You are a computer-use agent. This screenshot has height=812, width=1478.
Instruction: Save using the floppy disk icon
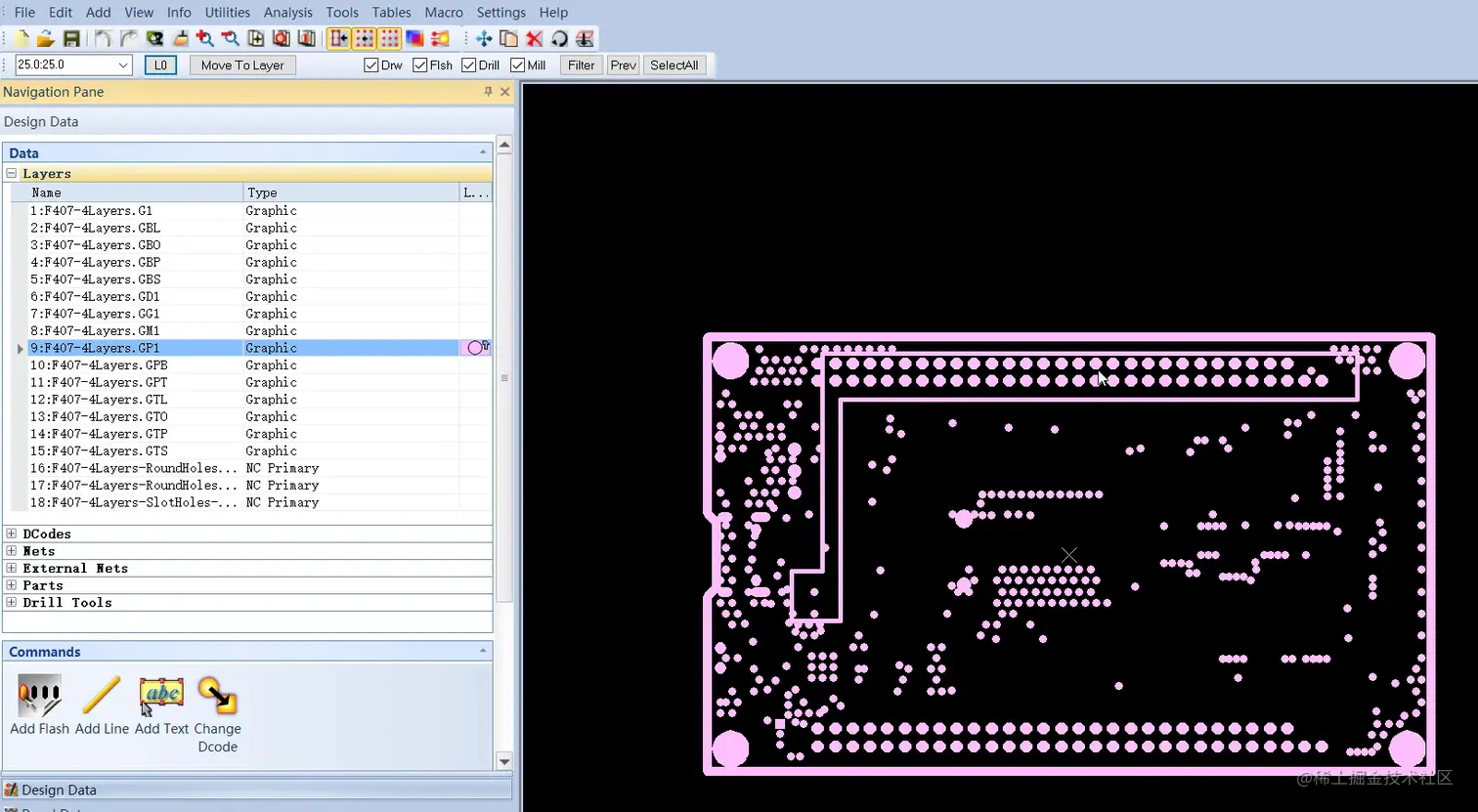[x=70, y=39]
